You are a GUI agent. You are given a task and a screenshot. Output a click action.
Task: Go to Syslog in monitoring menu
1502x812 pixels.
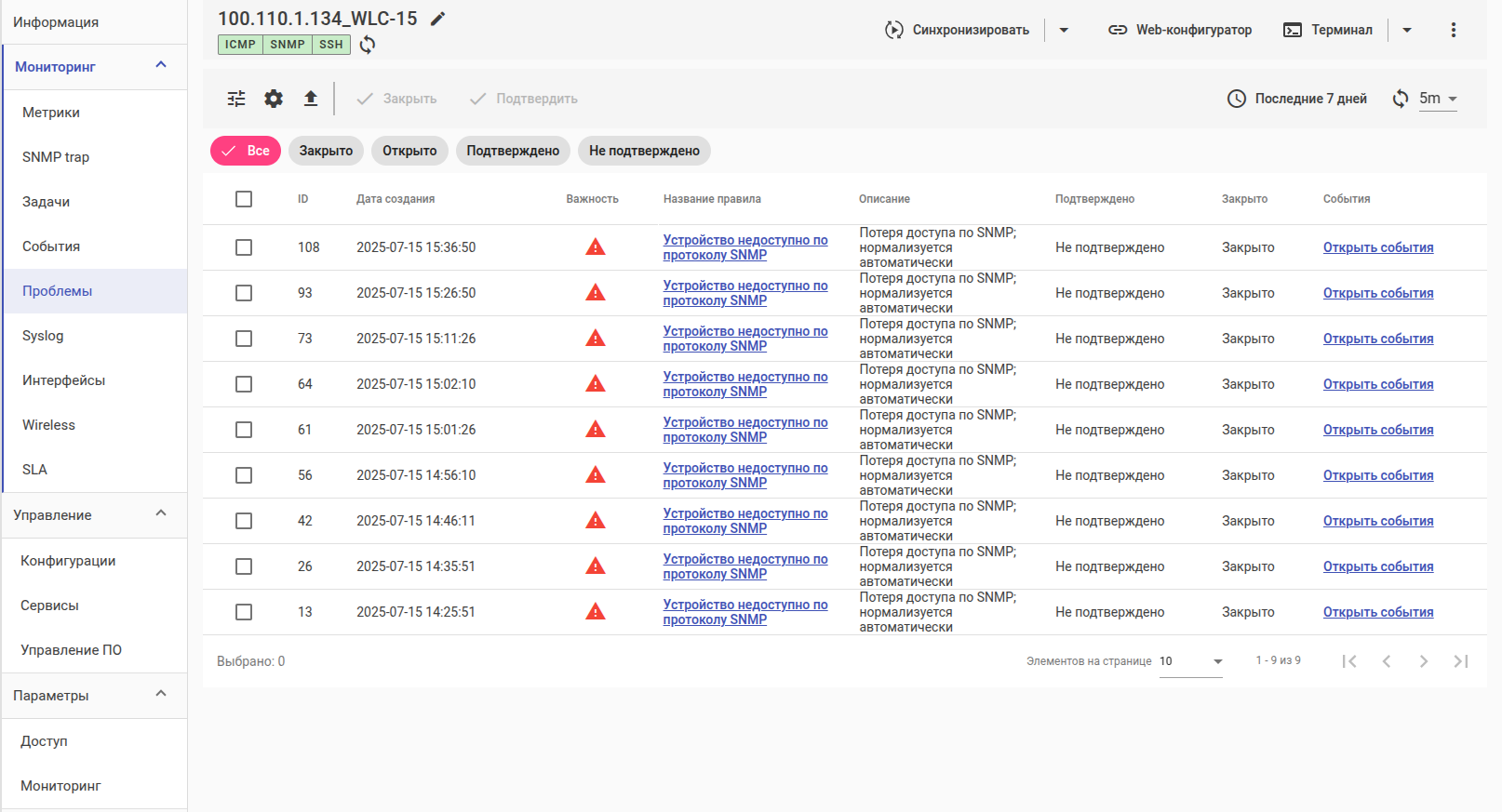click(x=43, y=336)
